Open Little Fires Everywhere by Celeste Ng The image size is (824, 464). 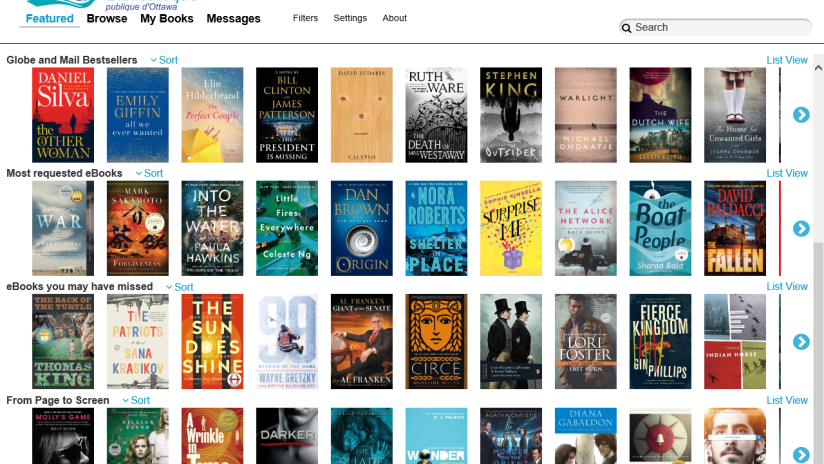287,228
